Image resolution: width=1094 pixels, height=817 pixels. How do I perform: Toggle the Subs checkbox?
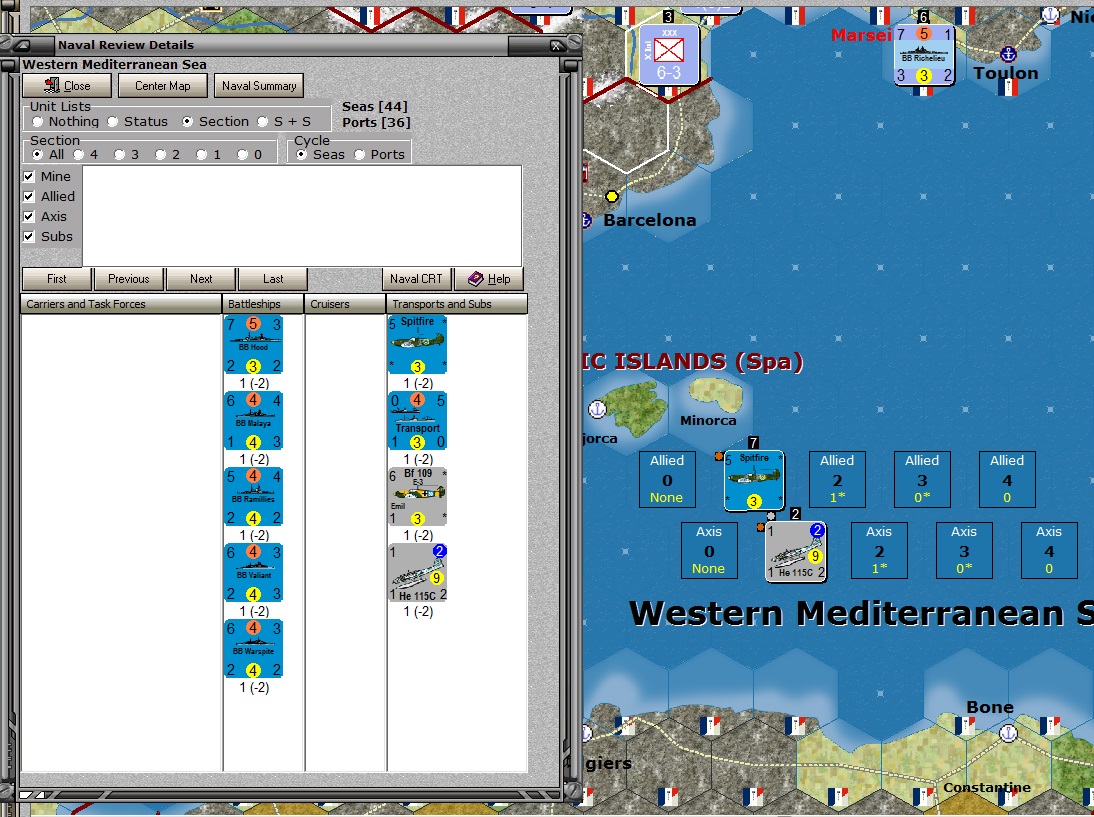coord(29,237)
